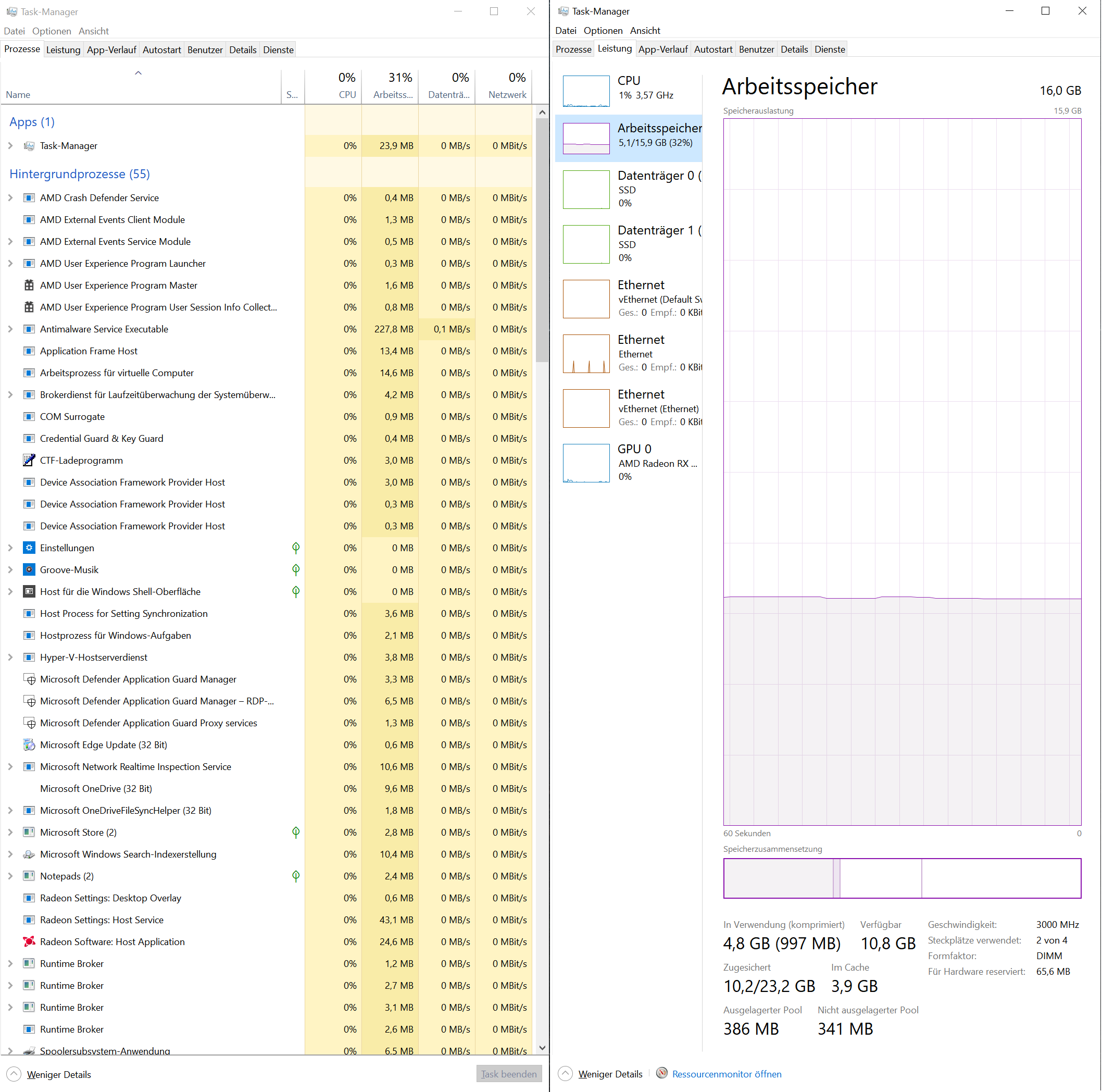Image resolution: width=1102 pixels, height=1092 pixels.
Task: Click the Radeon Software Host Application icon
Action: pos(29,941)
